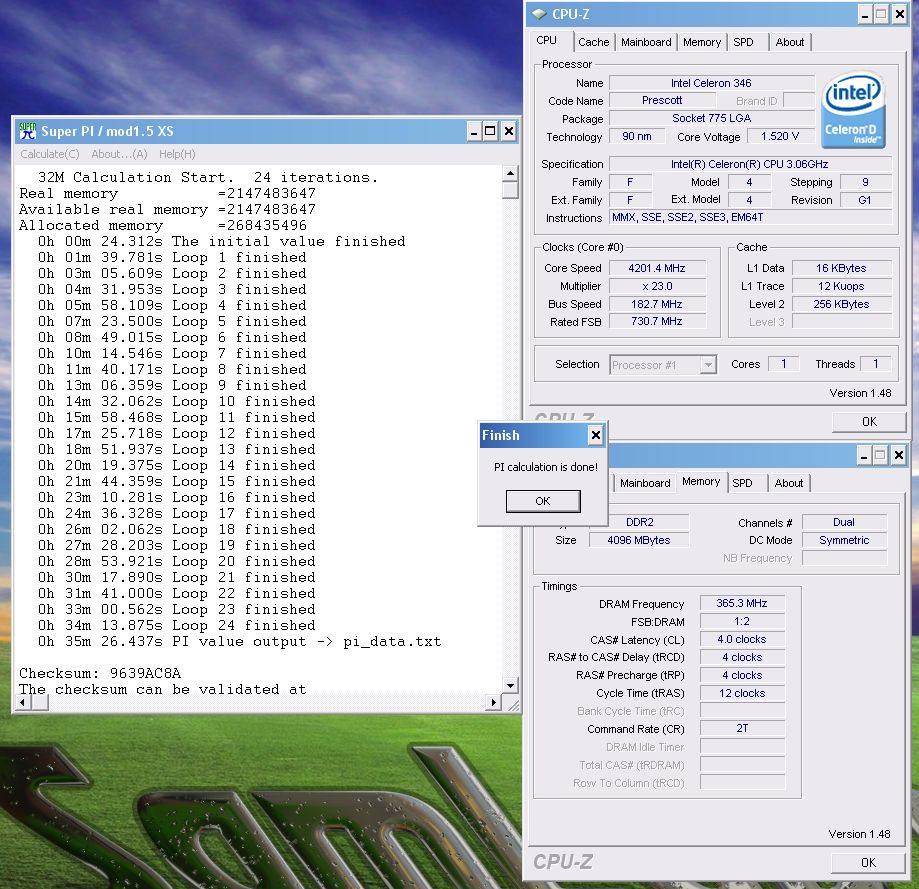Click the L1 Trace 12 Kuops value
The image size is (919, 889).
[841, 286]
